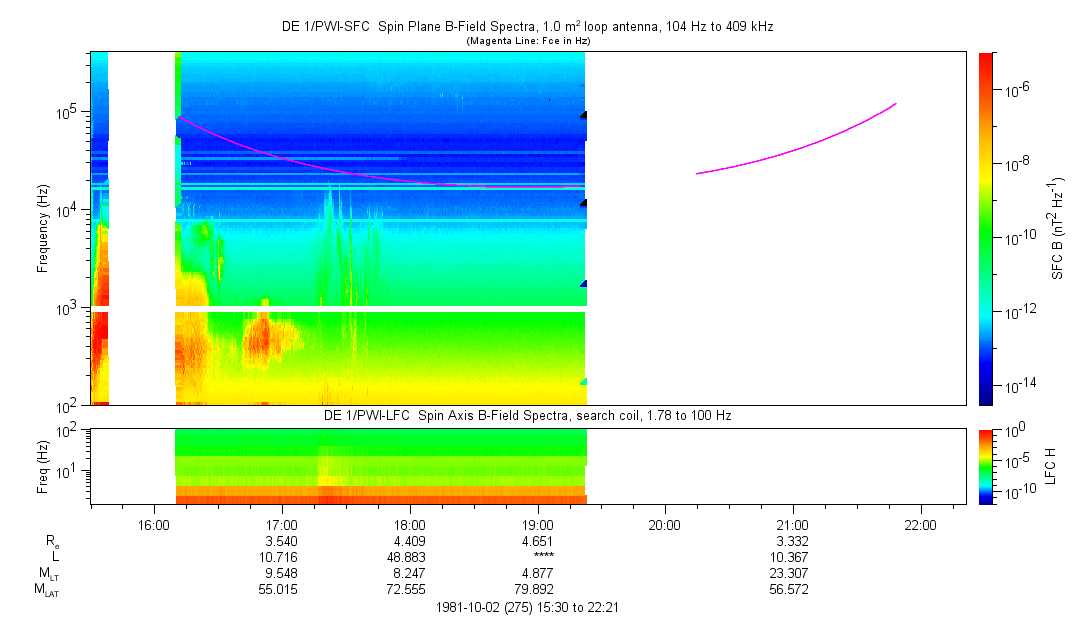
Task: Click the 20:00 time axis tick label
Action: tap(665, 524)
